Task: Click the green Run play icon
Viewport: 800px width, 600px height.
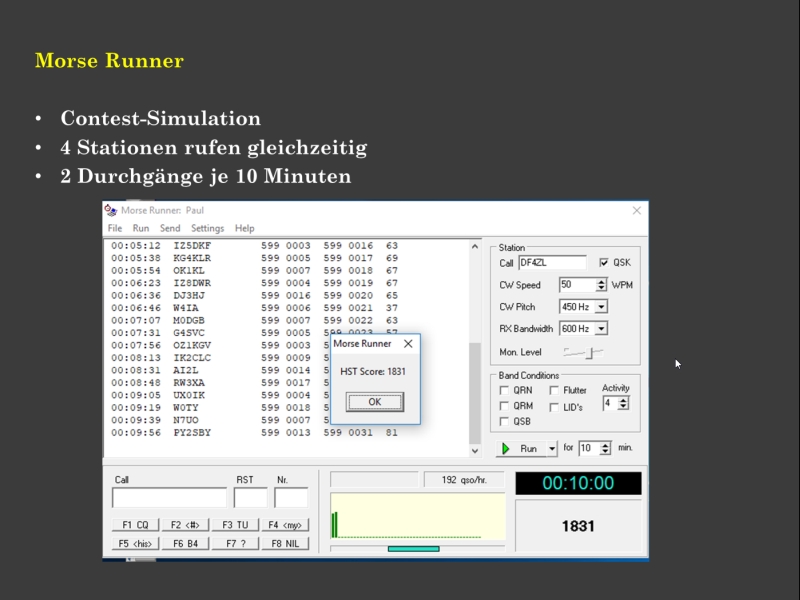Action: (506, 448)
